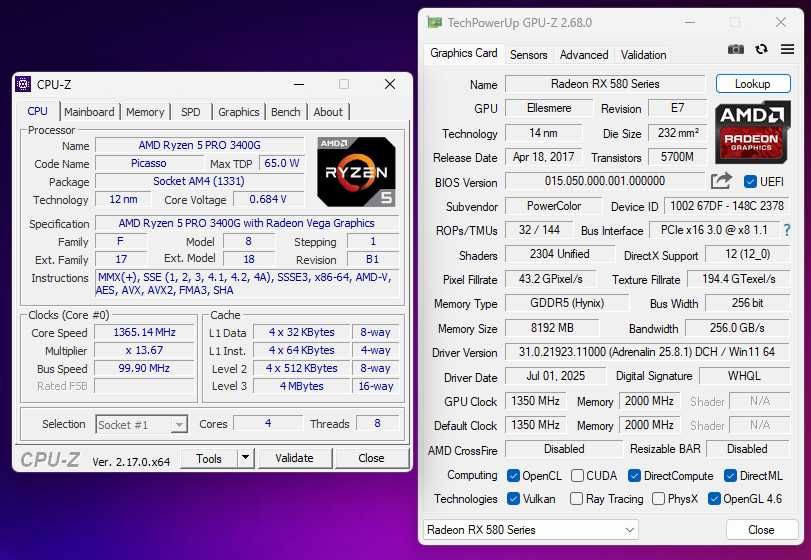
Task: Click the Bus Interface value PCIe x16 3.0 @ x8 1.1
Action: tap(714, 230)
